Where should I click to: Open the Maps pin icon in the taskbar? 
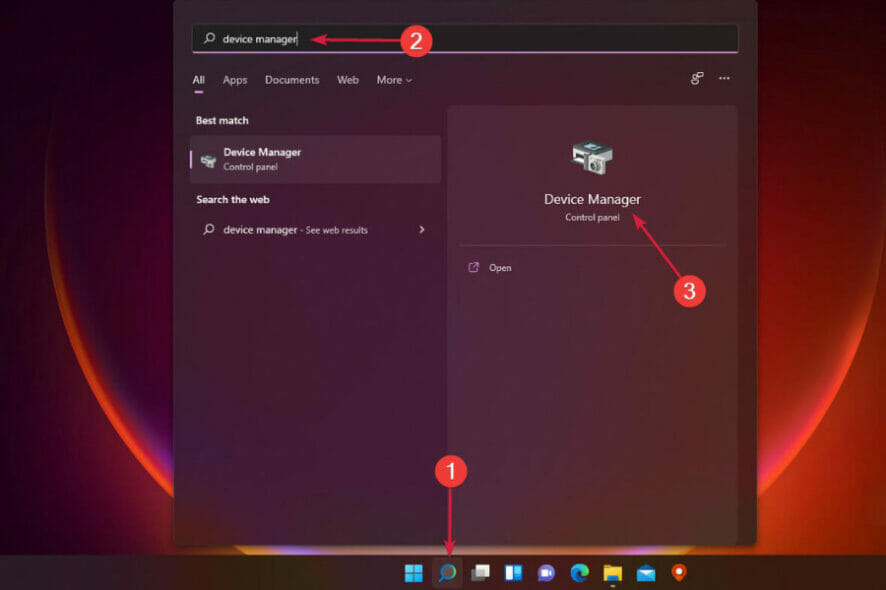[x=679, y=572]
